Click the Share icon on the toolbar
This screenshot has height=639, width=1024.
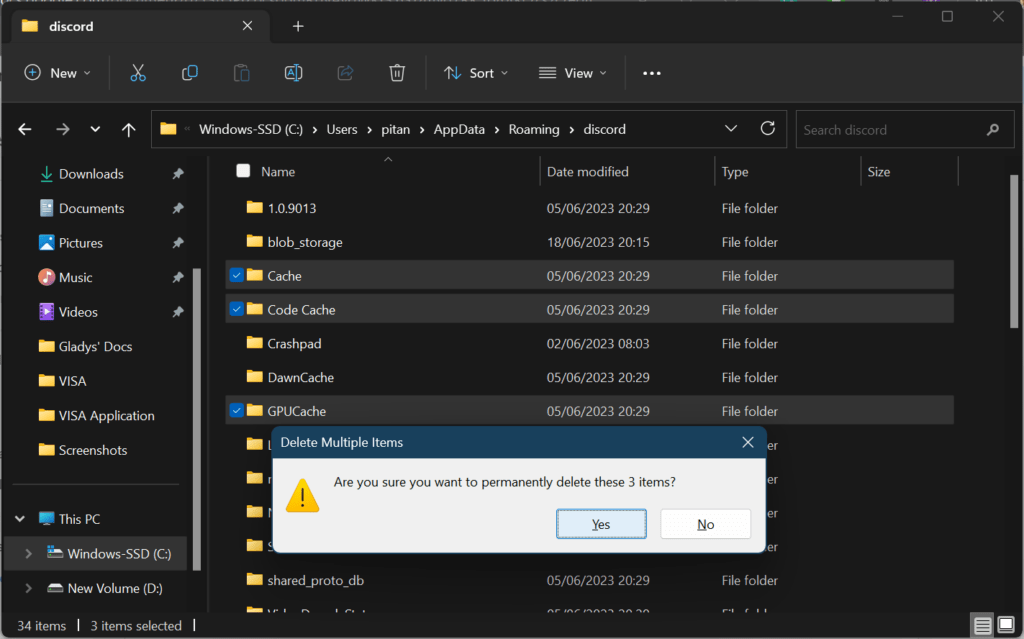click(345, 72)
